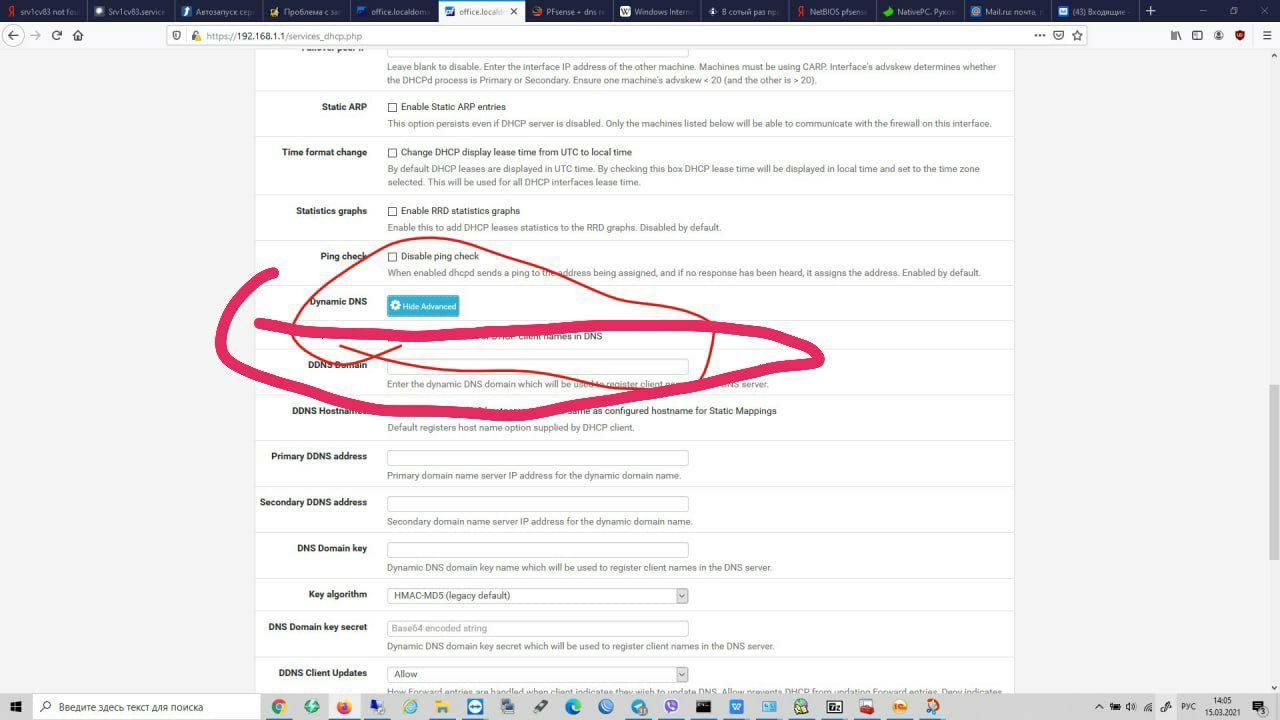The image size is (1280, 720).
Task: Switch to the Проблема с tab
Action: click(305, 11)
